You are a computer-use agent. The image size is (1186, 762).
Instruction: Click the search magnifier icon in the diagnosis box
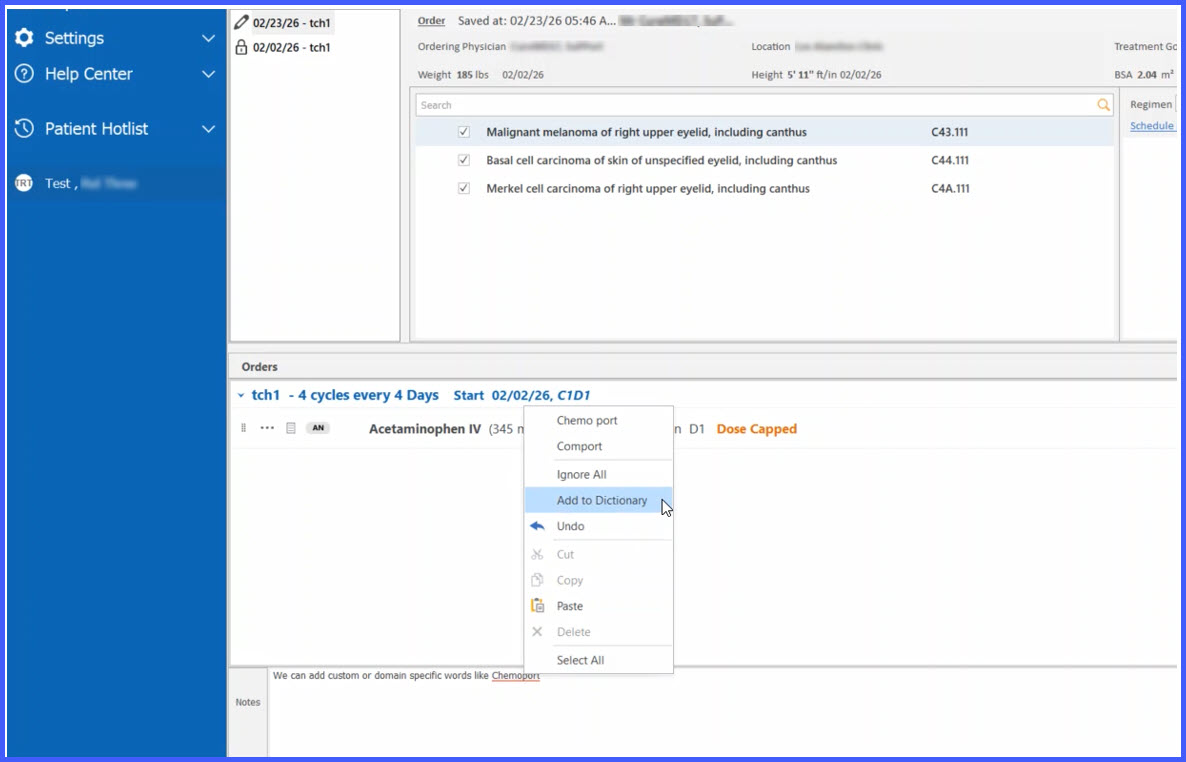pyautogui.click(x=1104, y=105)
